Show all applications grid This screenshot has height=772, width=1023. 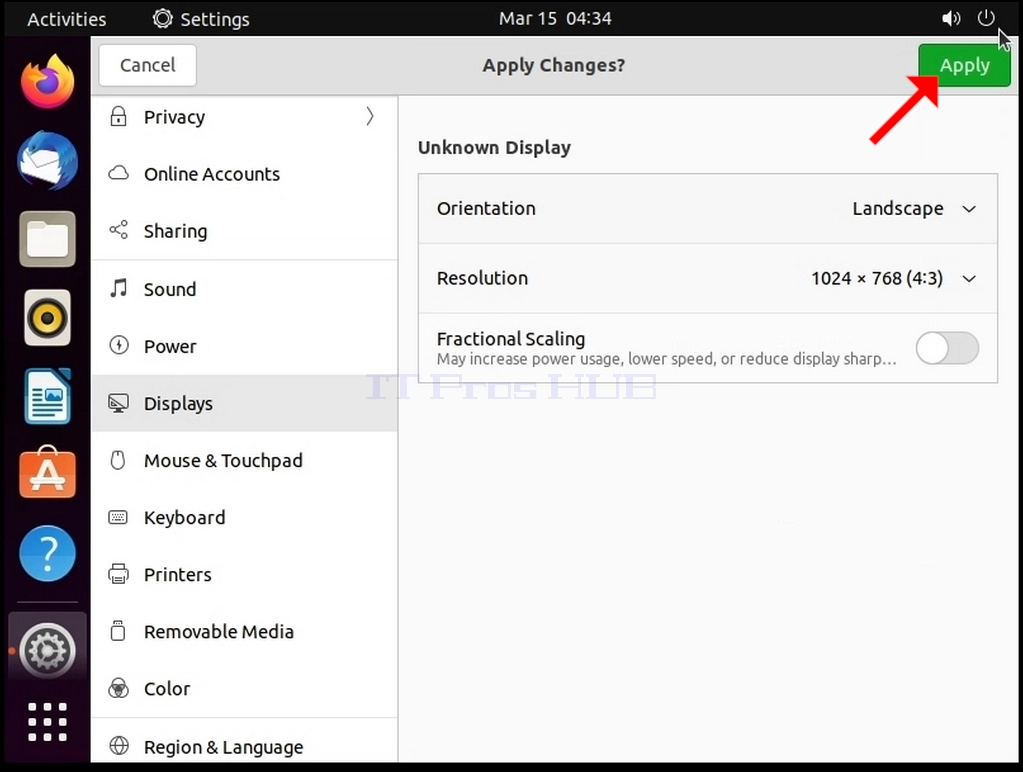click(x=47, y=722)
